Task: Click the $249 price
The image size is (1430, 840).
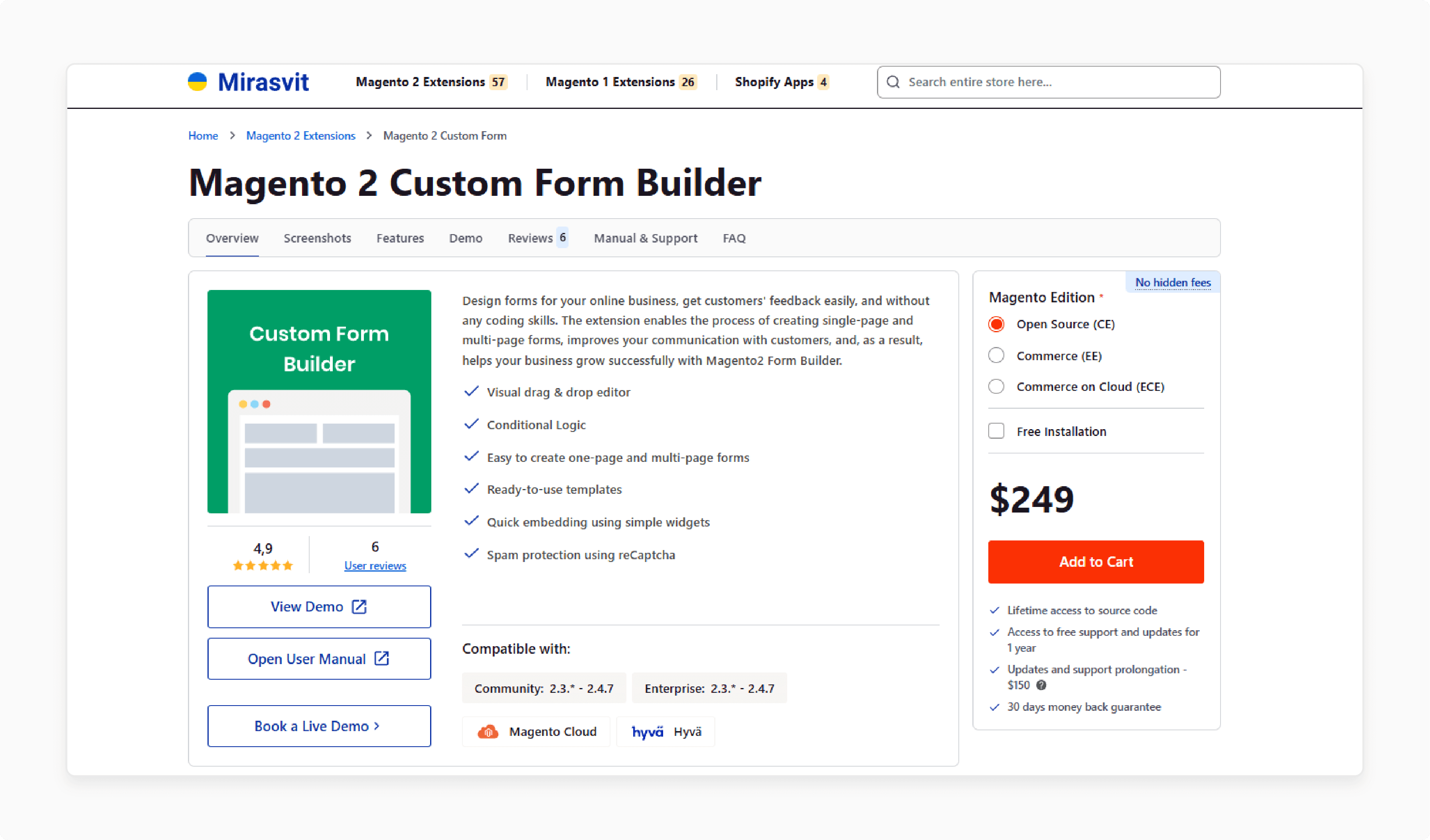Action: point(1032,499)
